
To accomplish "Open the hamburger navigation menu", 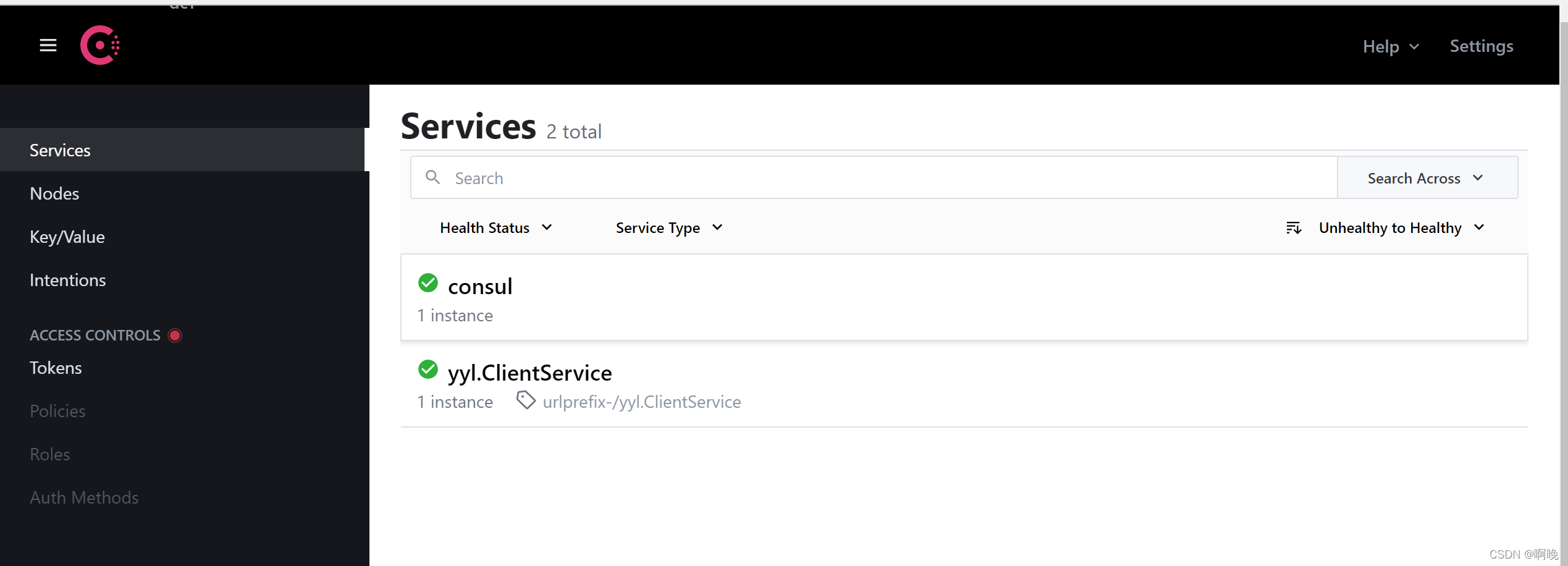I will pyautogui.click(x=48, y=45).
